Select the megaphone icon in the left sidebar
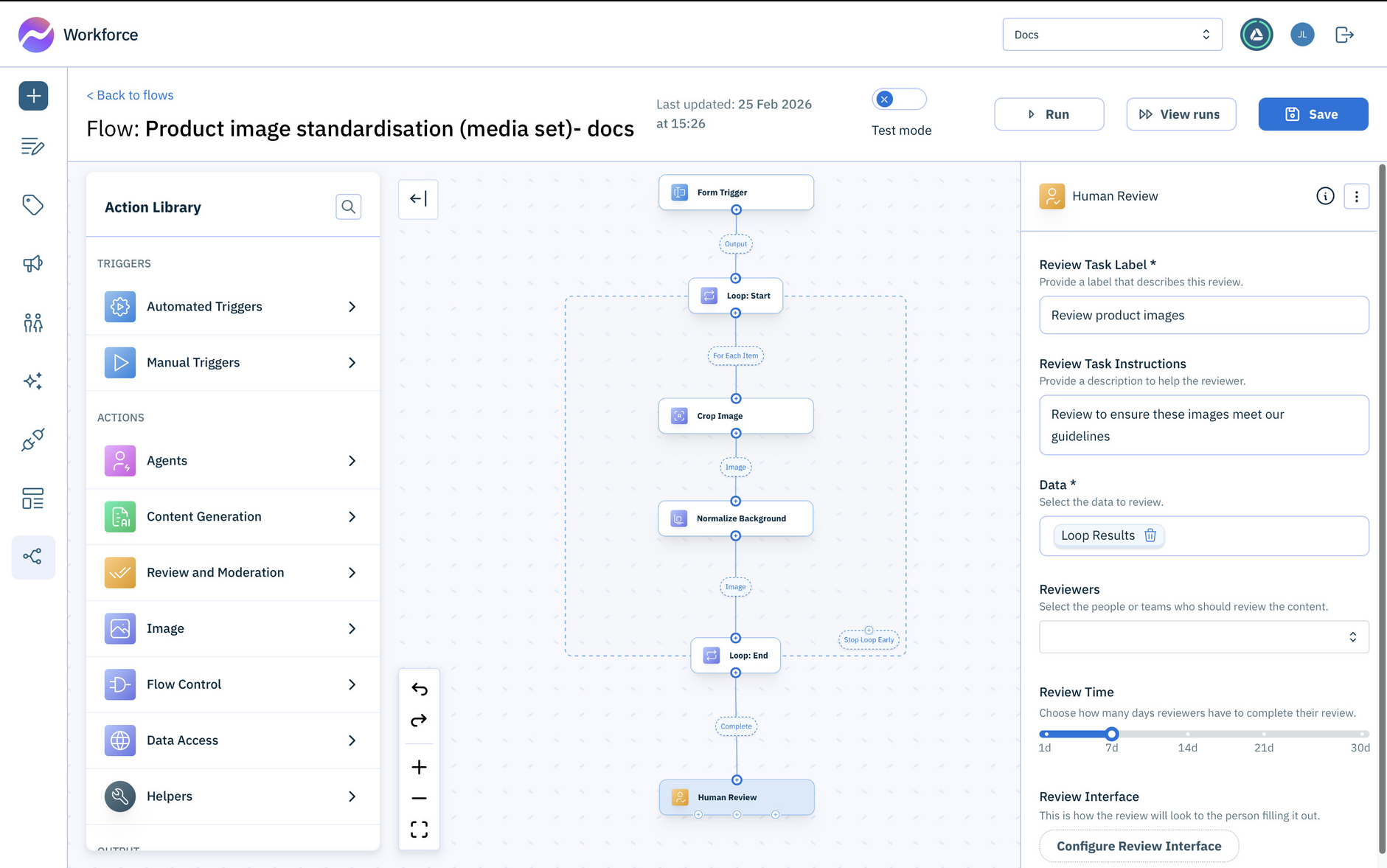Viewport: 1387px width, 868px height. tap(33, 263)
